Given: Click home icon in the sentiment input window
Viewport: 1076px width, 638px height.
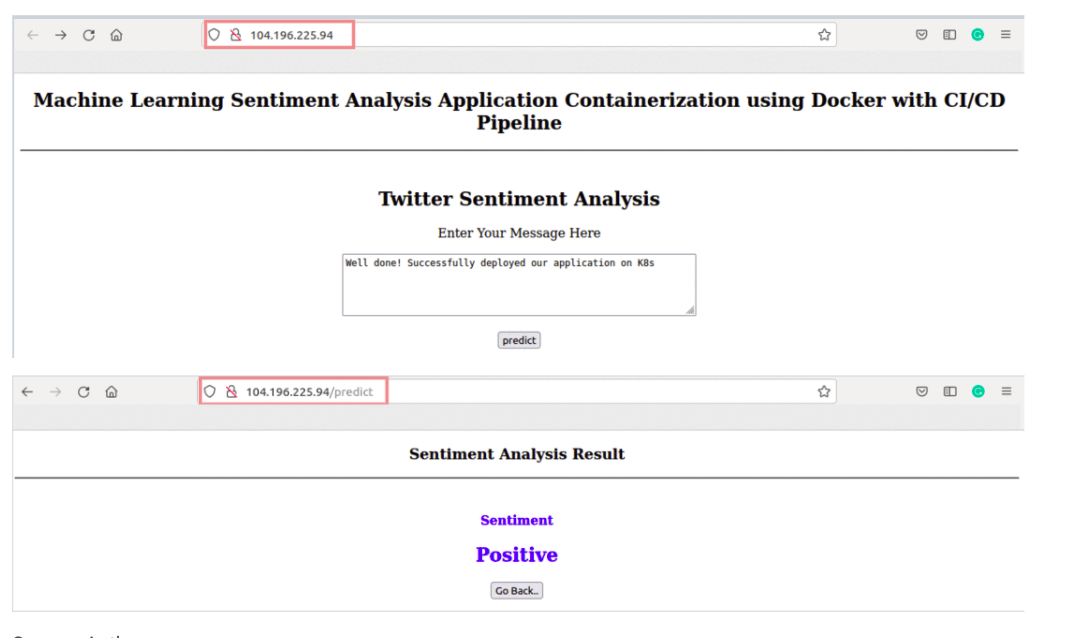Looking at the screenshot, I should pos(116,35).
